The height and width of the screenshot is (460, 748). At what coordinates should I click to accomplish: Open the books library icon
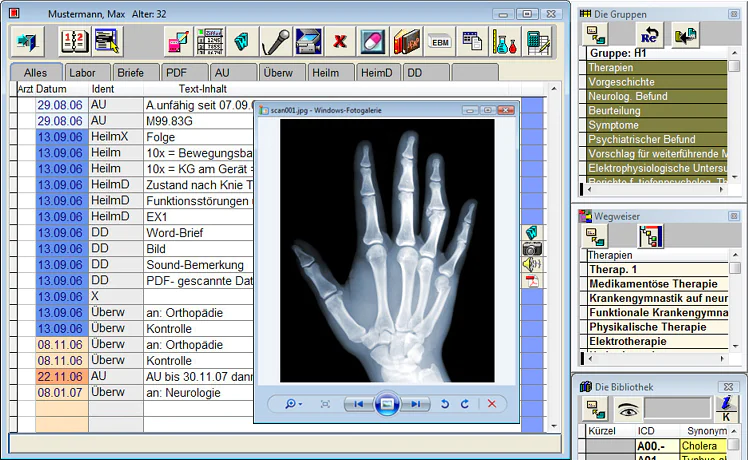point(406,42)
